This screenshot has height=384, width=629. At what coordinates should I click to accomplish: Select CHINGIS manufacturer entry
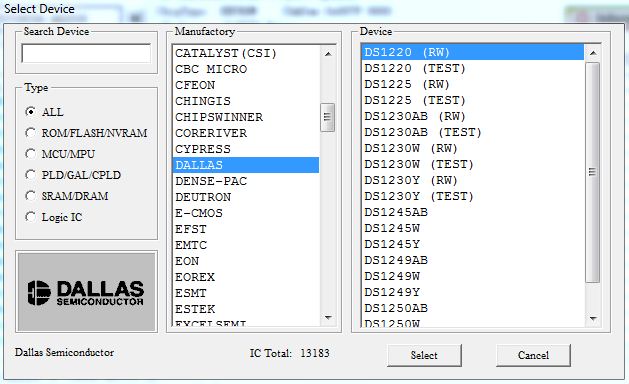point(246,101)
